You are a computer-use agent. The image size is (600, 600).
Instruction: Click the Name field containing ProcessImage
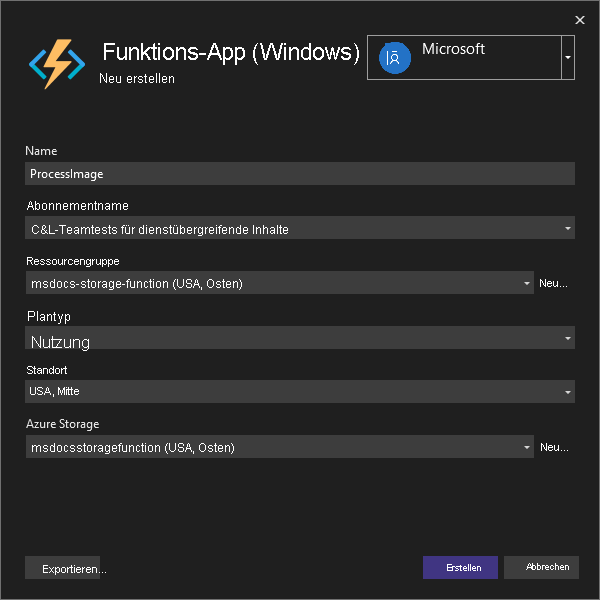pyautogui.click(x=300, y=173)
